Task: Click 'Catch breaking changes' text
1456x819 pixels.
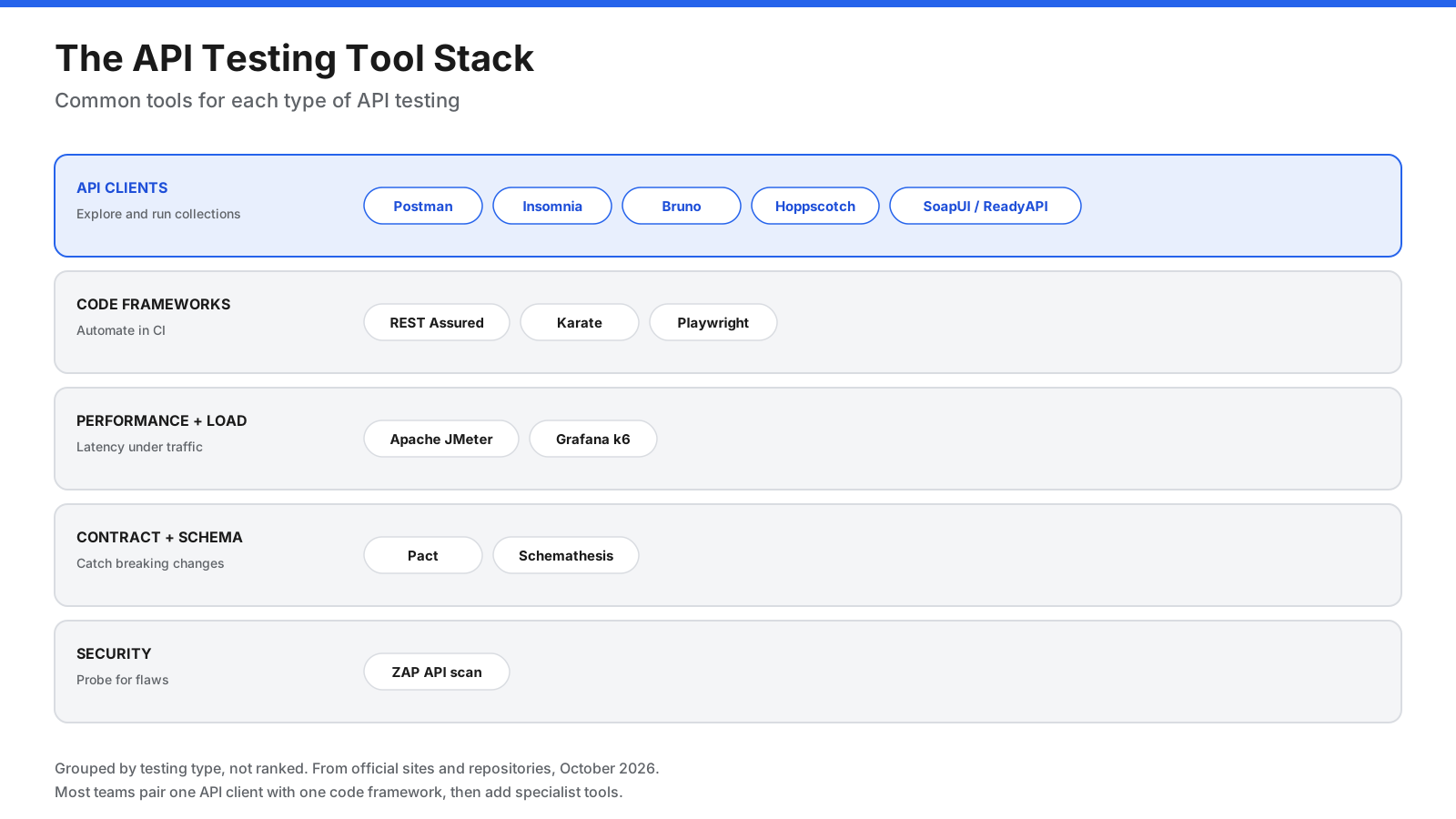Action: 150,563
